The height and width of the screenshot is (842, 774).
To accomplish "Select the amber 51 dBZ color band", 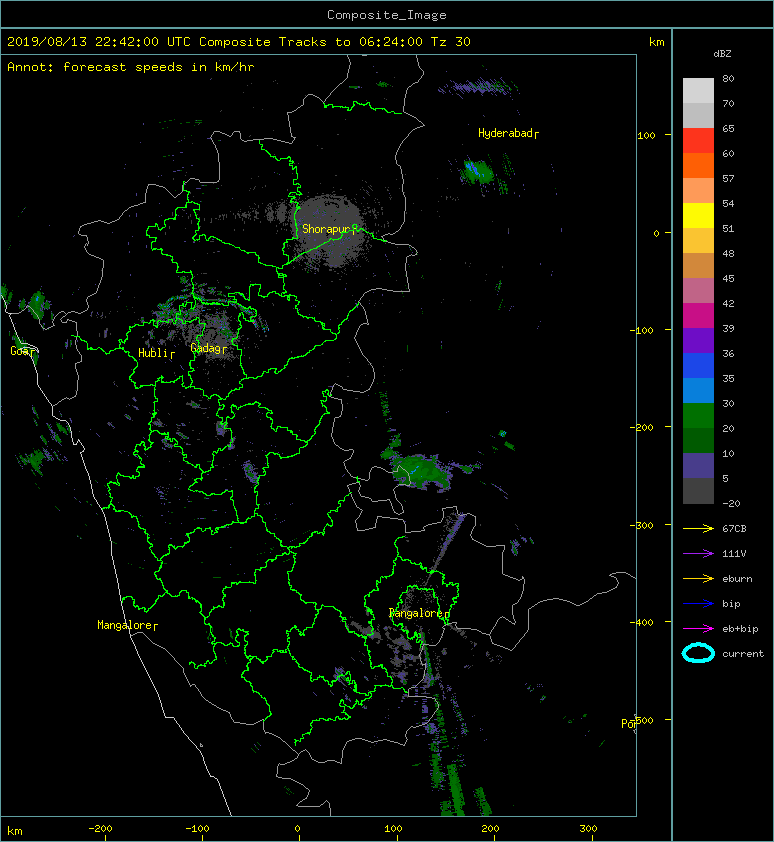I will pos(698,240).
